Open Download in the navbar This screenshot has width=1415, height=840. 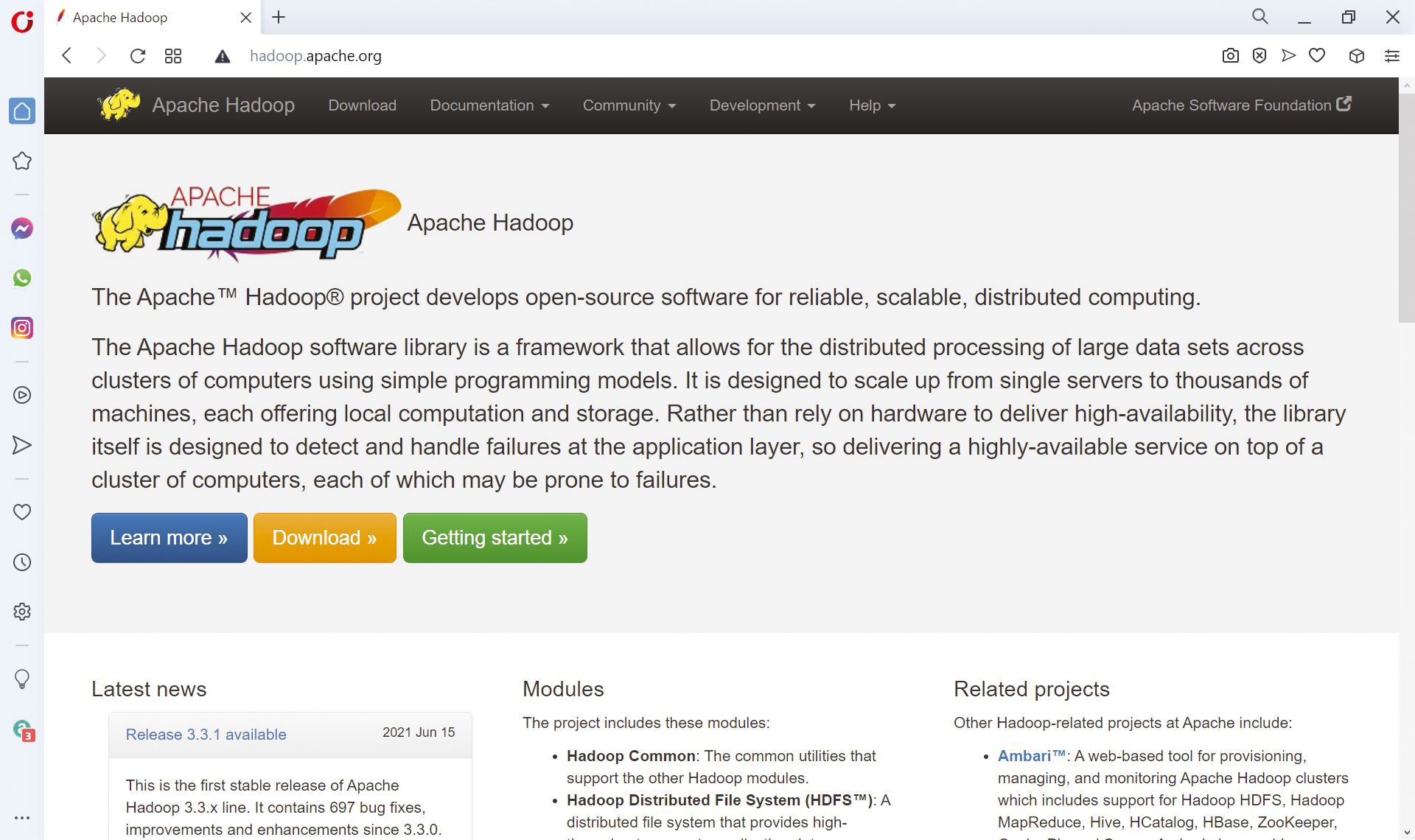click(x=362, y=105)
